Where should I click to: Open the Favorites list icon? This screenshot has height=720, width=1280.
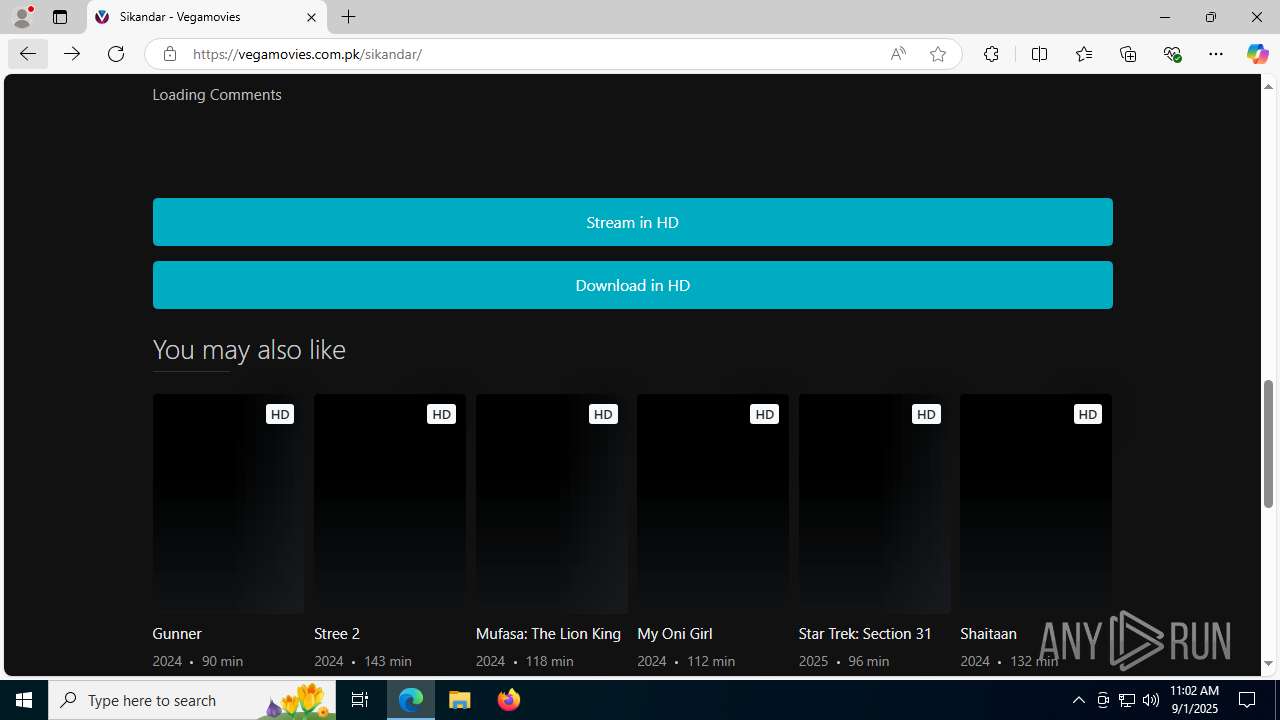(1084, 54)
